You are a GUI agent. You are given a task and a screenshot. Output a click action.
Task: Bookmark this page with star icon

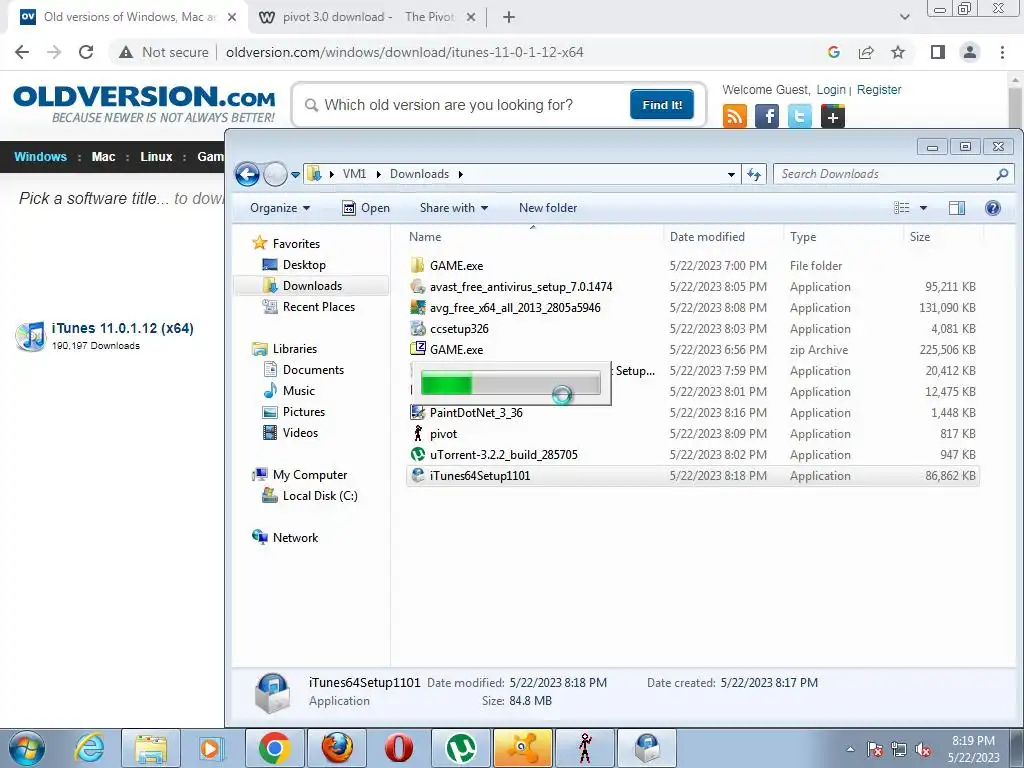tap(898, 52)
